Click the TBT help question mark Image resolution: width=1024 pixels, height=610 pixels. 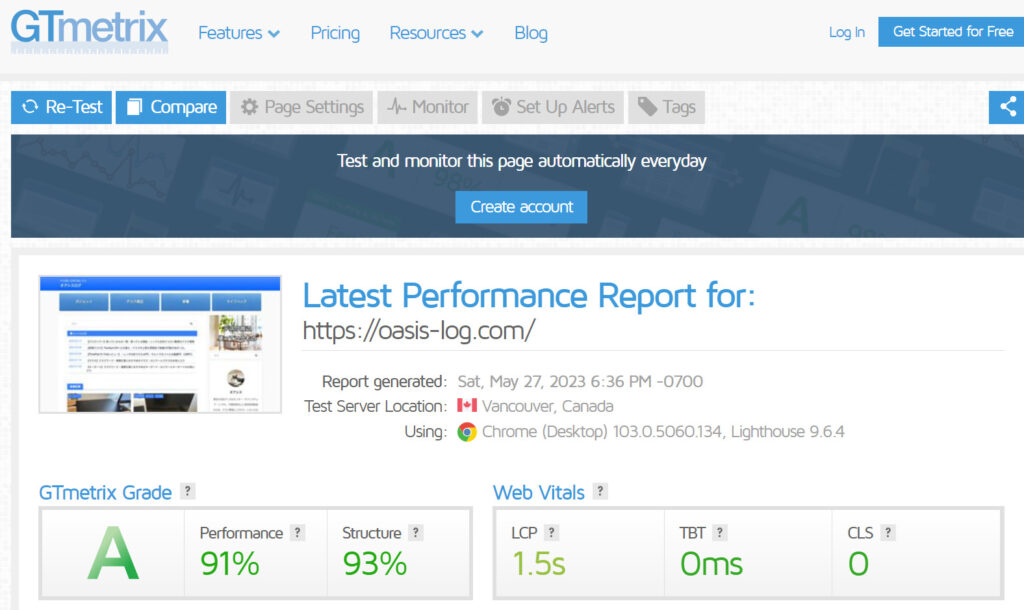pos(720,533)
